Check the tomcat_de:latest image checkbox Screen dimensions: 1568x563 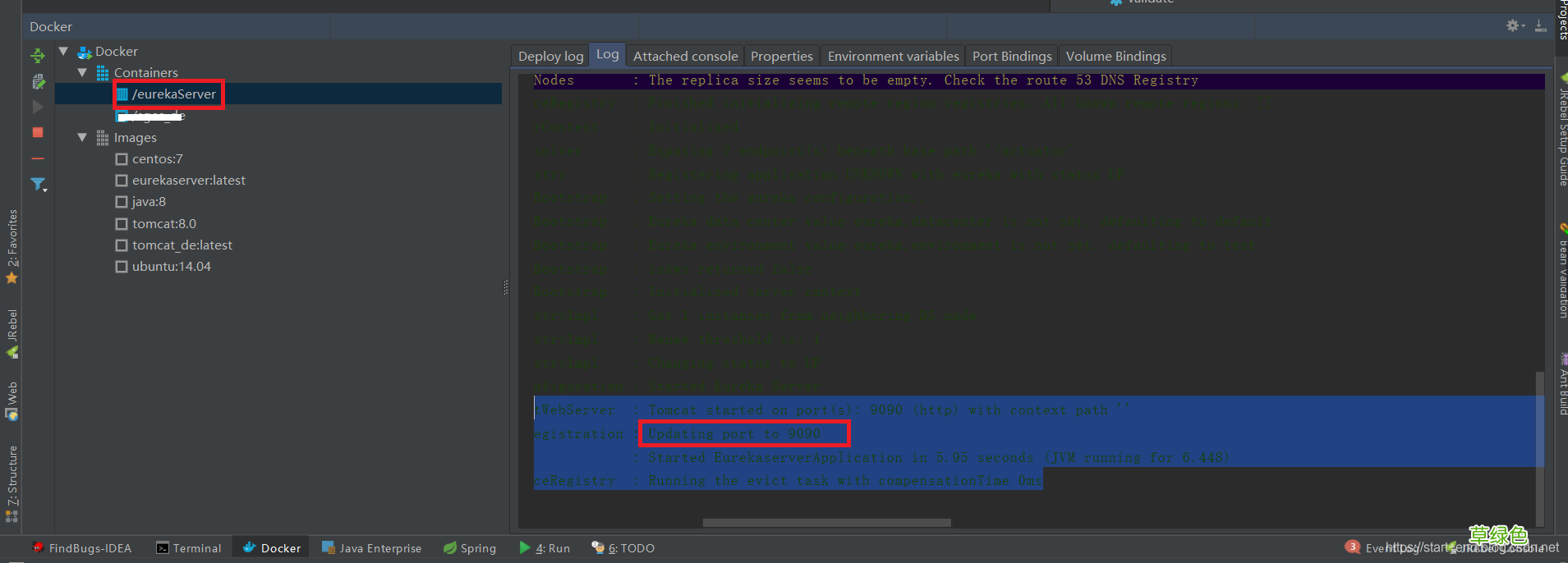pyautogui.click(x=122, y=245)
